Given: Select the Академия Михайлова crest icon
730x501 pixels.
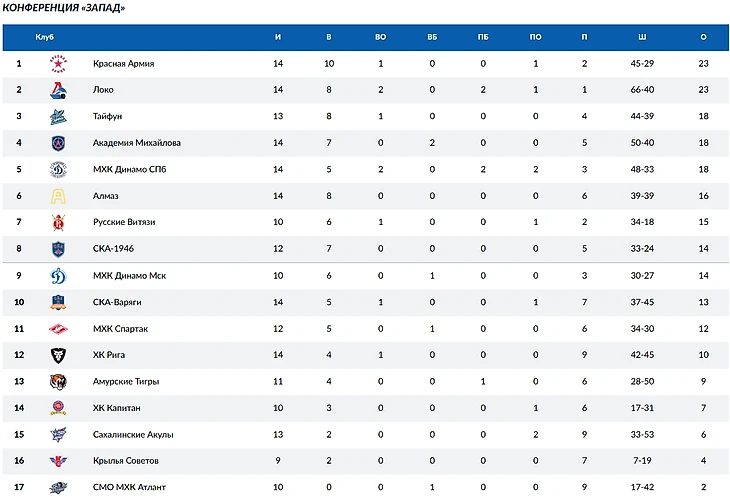Looking at the screenshot, I should [x=58, y=143].
